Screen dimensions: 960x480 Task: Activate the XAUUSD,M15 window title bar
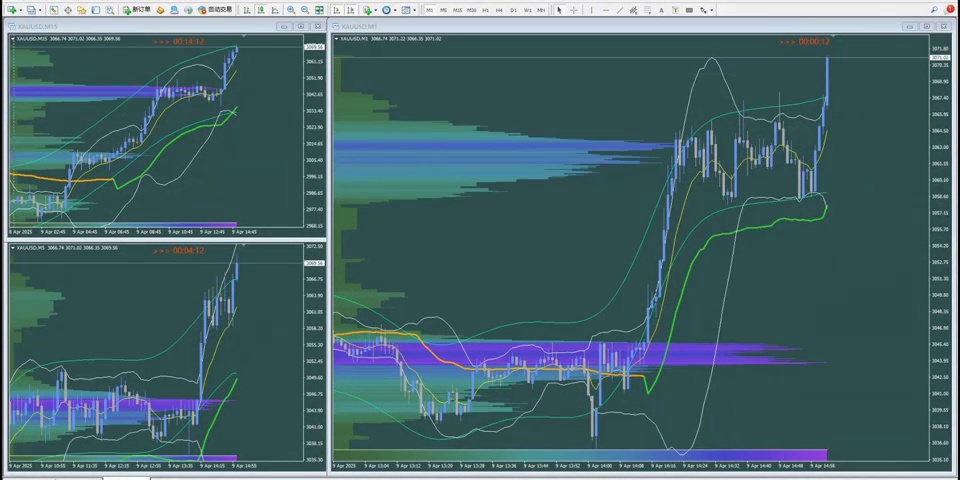pyautogui.click(x=165, y=26)
